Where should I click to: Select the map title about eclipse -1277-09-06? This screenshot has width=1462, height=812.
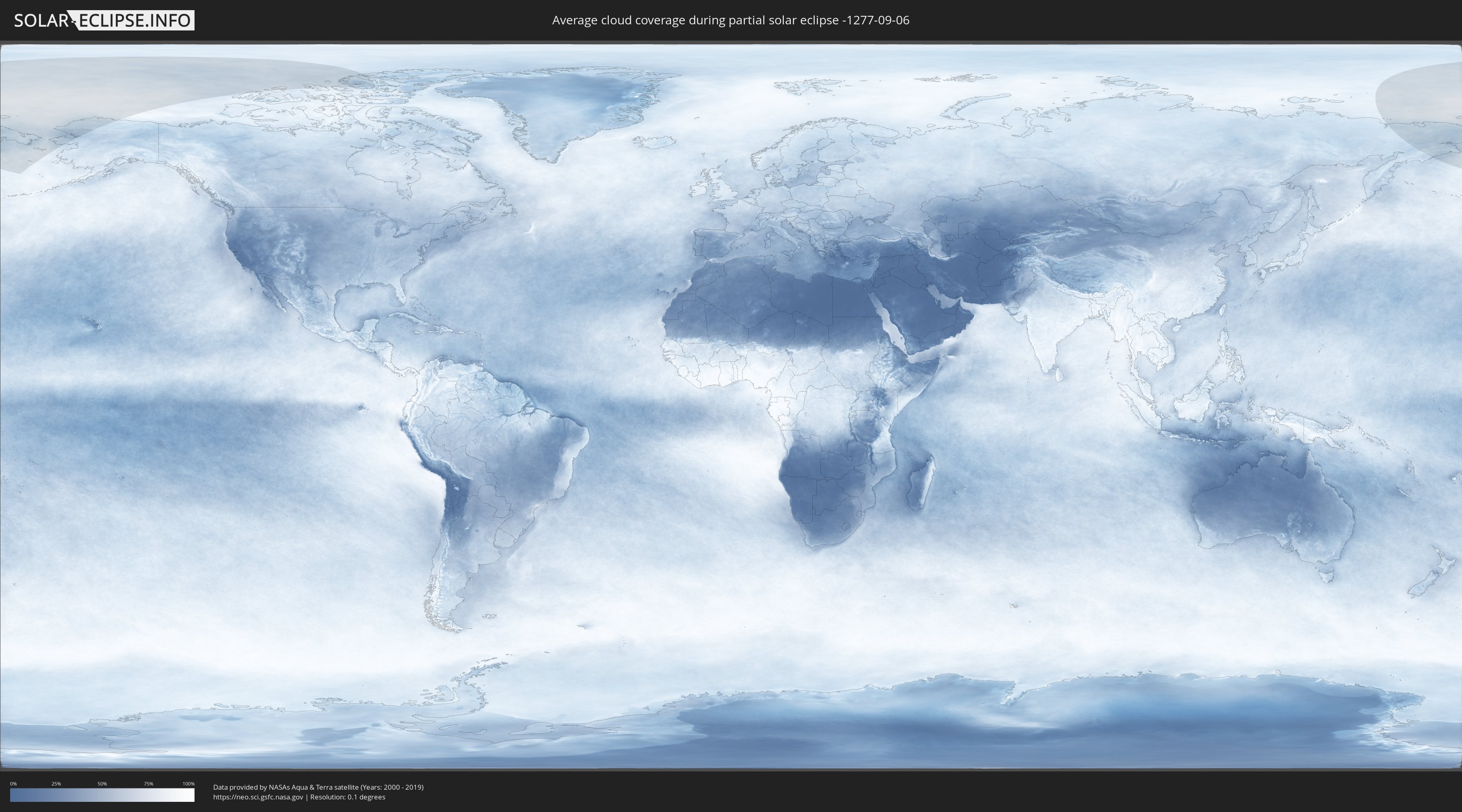[731, 20]
